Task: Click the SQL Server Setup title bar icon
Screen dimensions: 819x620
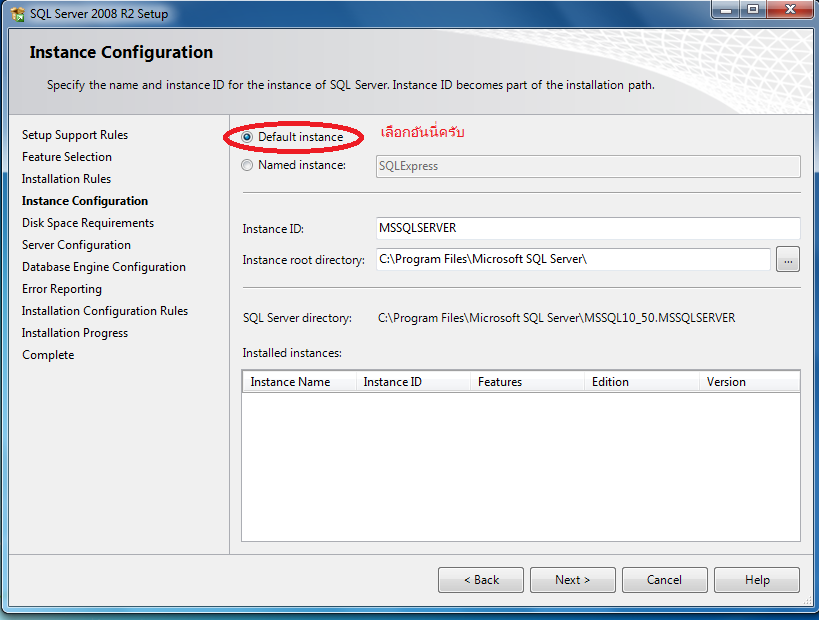Action: point(17,14)
